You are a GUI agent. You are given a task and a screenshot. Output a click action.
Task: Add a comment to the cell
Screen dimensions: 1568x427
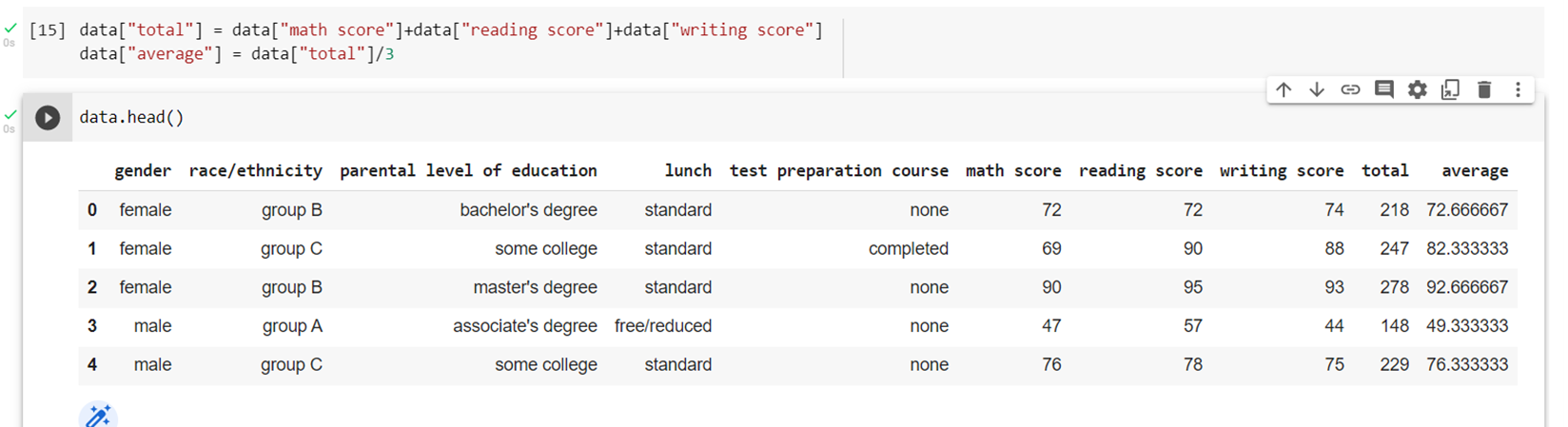pyautogui.click(x=1384, y=89)
